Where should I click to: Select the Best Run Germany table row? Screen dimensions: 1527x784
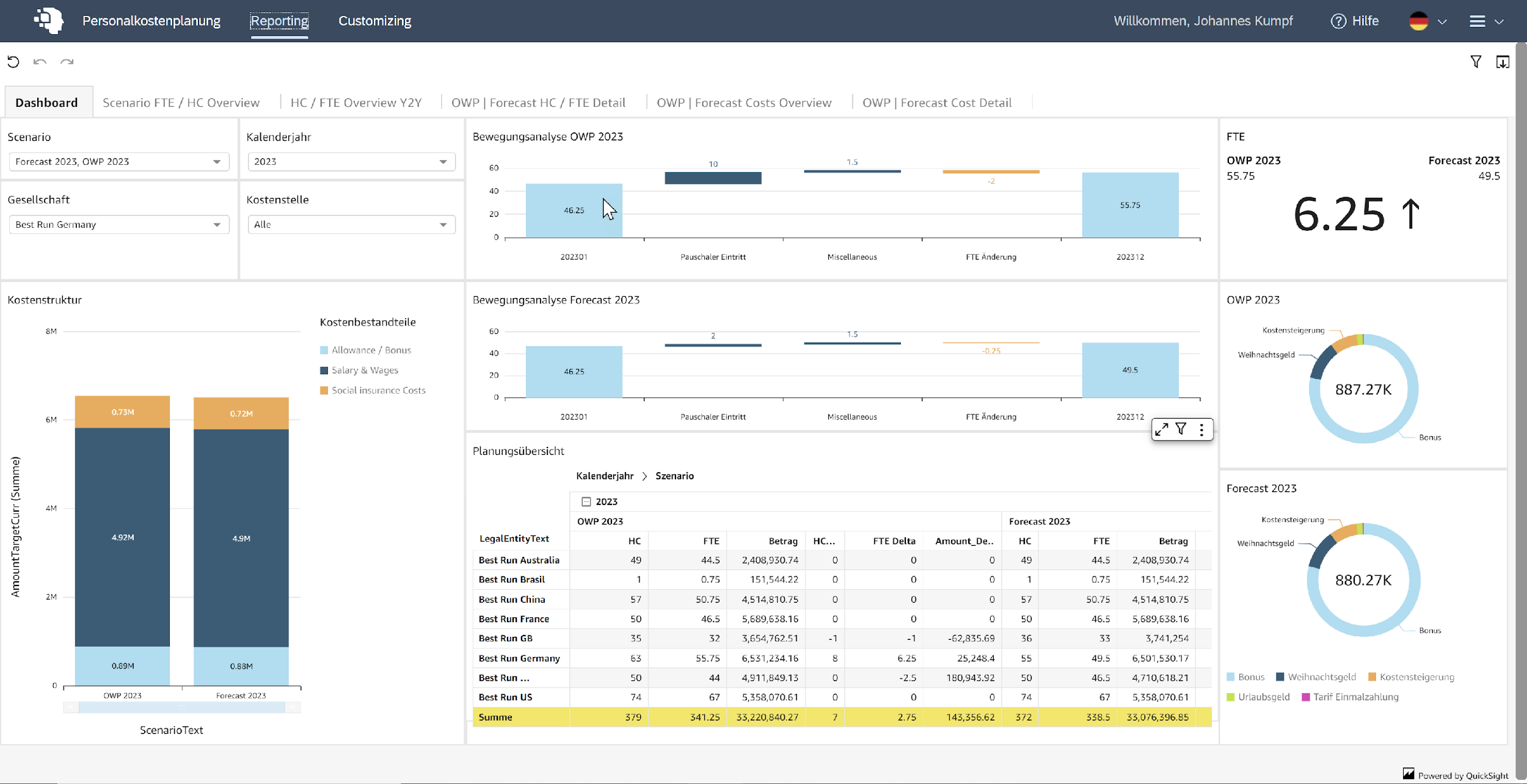[x=519, y=658]
